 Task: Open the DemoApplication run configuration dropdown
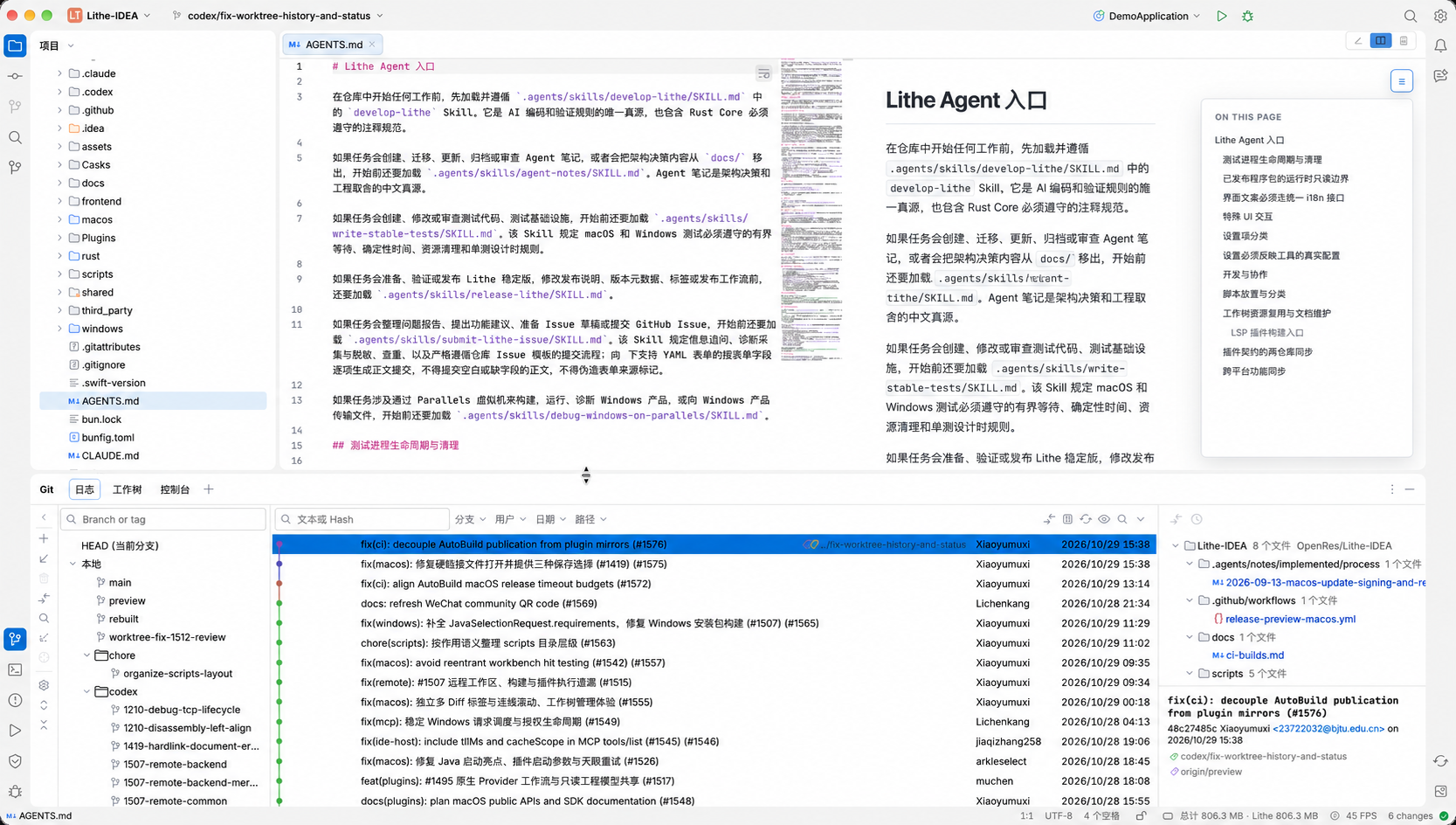point(1147,16)
